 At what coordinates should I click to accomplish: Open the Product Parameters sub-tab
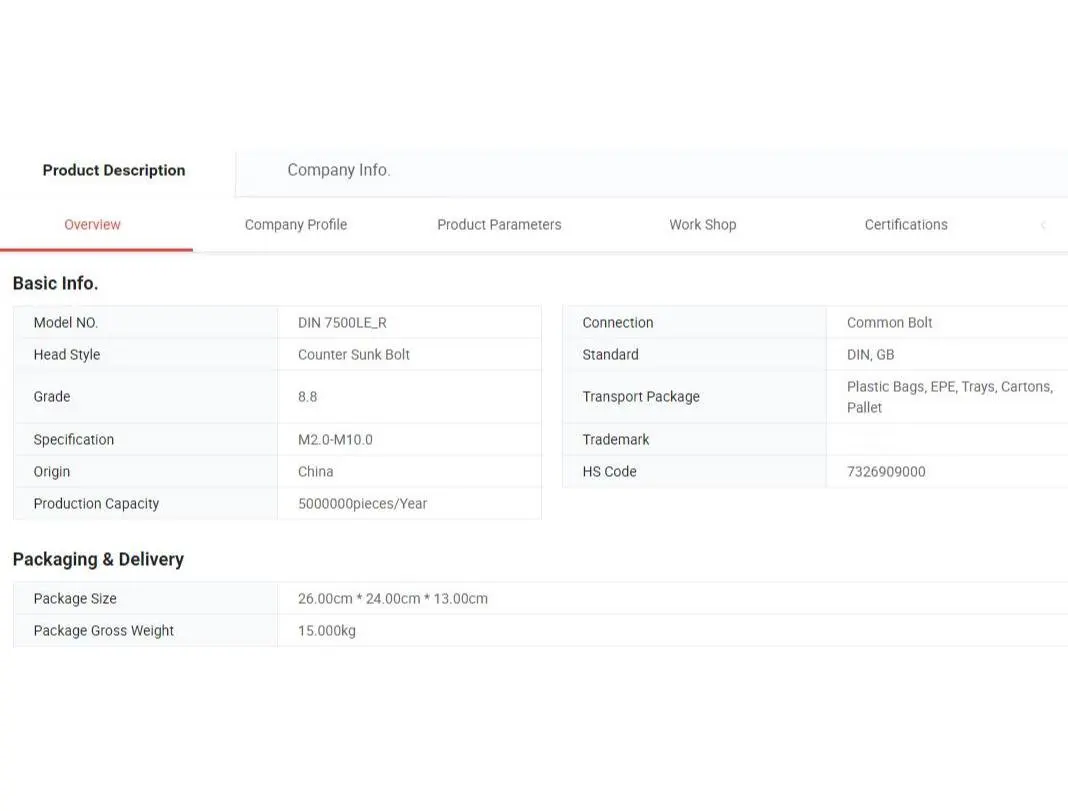point(499,225)
